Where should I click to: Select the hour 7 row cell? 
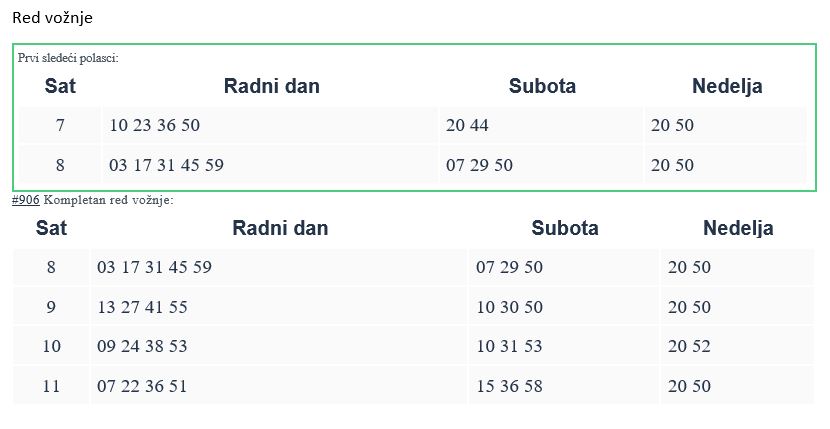coord(60,126)
